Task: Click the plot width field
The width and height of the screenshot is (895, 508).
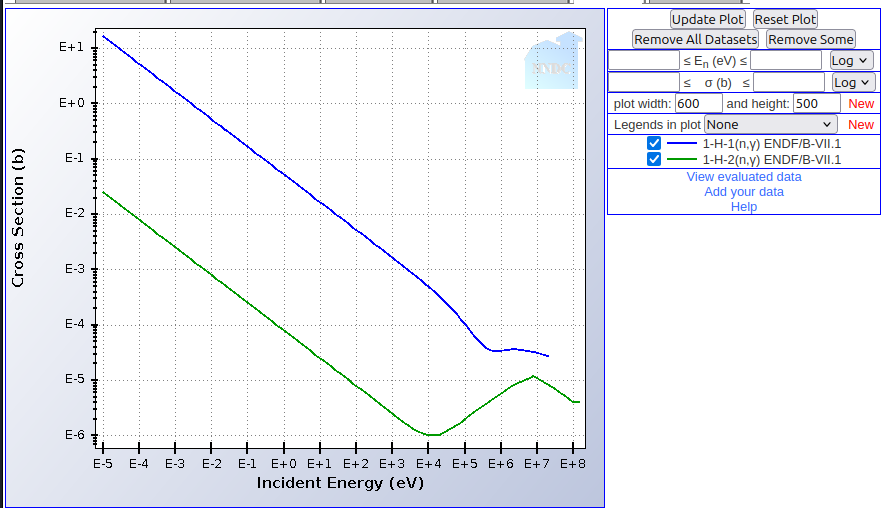Action: click(x=698, y=104)
